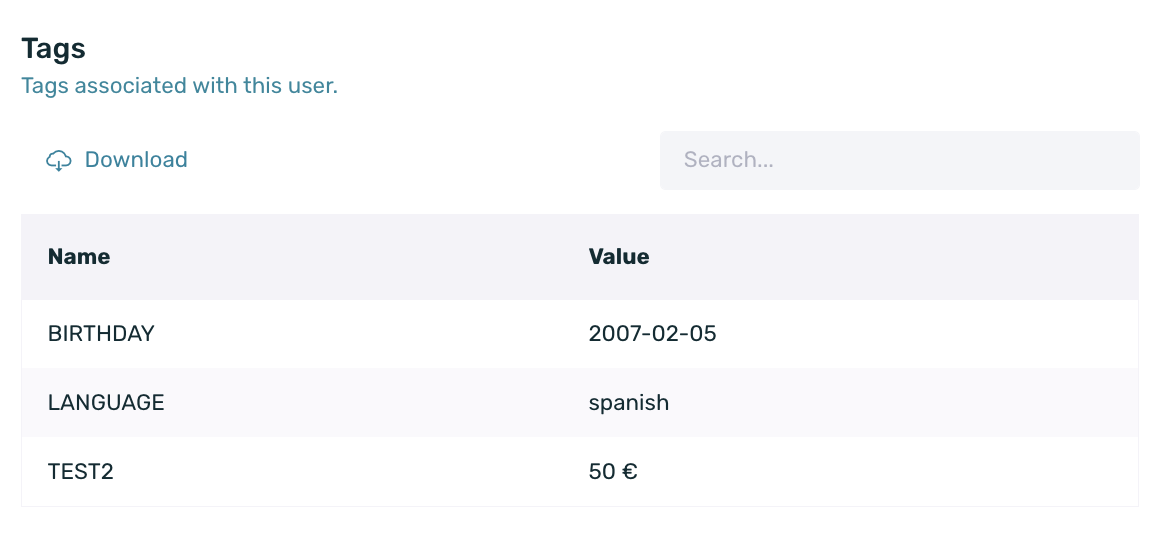Screen dimensions: 1162x536
Task: Click blank area right of spanish value
Action: coord(904,403)
